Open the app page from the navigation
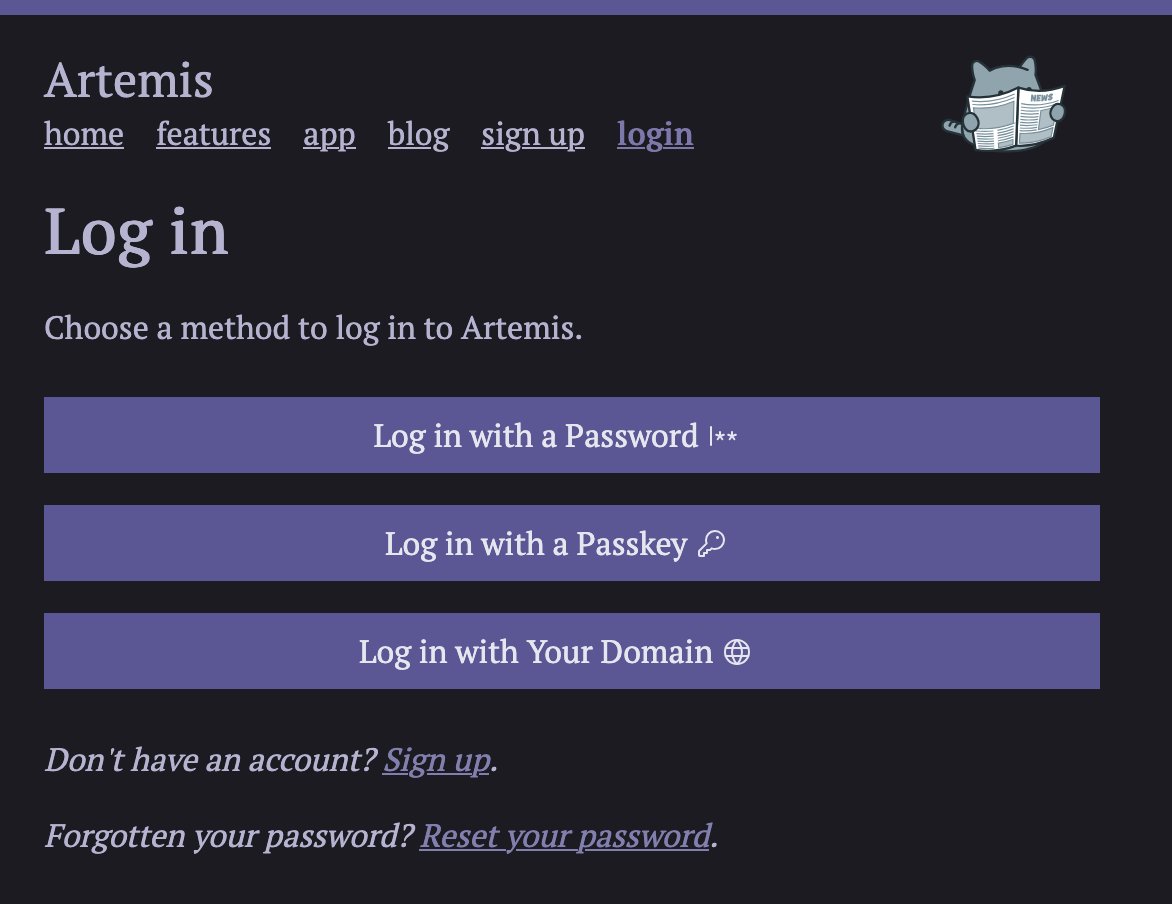This screenshot has height=904, width=1172. click(329, 134)
